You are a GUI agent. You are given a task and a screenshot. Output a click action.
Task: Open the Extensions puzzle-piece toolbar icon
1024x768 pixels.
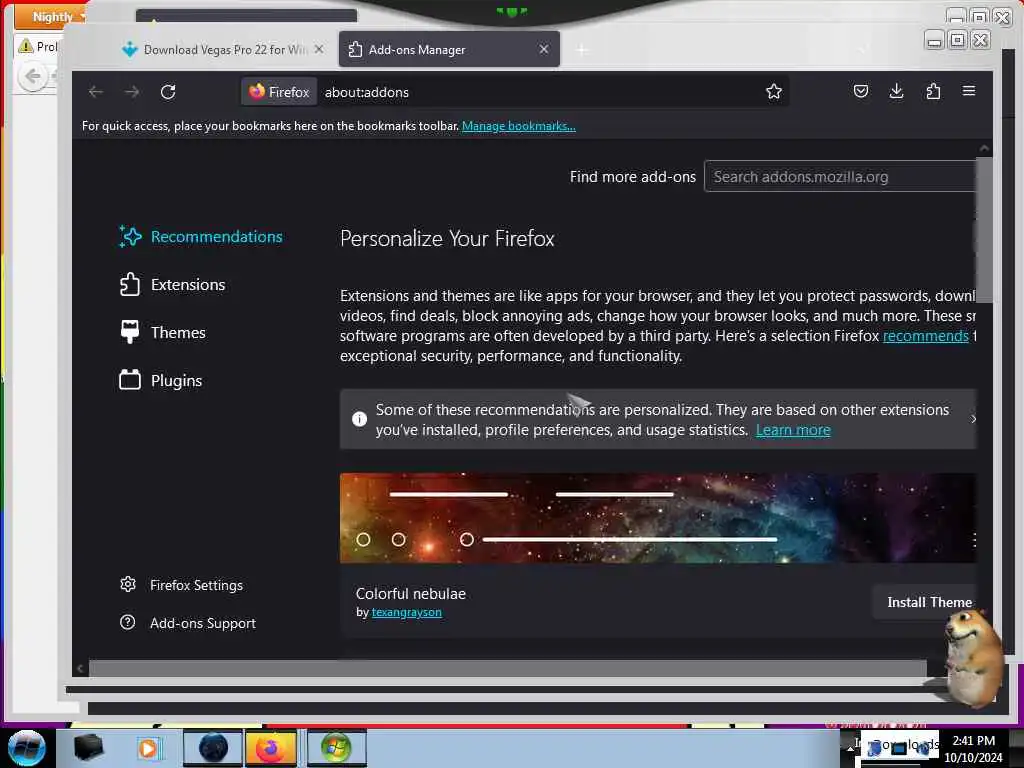pyautogui.click(x=933, y=91)
